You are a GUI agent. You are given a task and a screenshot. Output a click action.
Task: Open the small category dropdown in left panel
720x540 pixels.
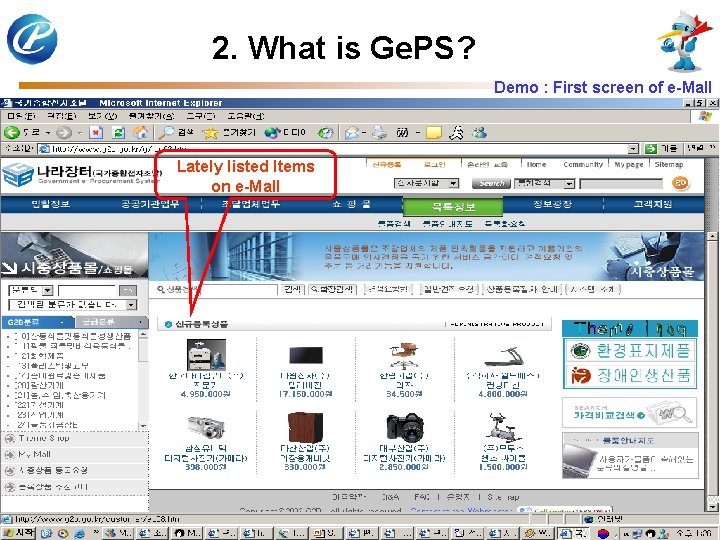[48, 290]
